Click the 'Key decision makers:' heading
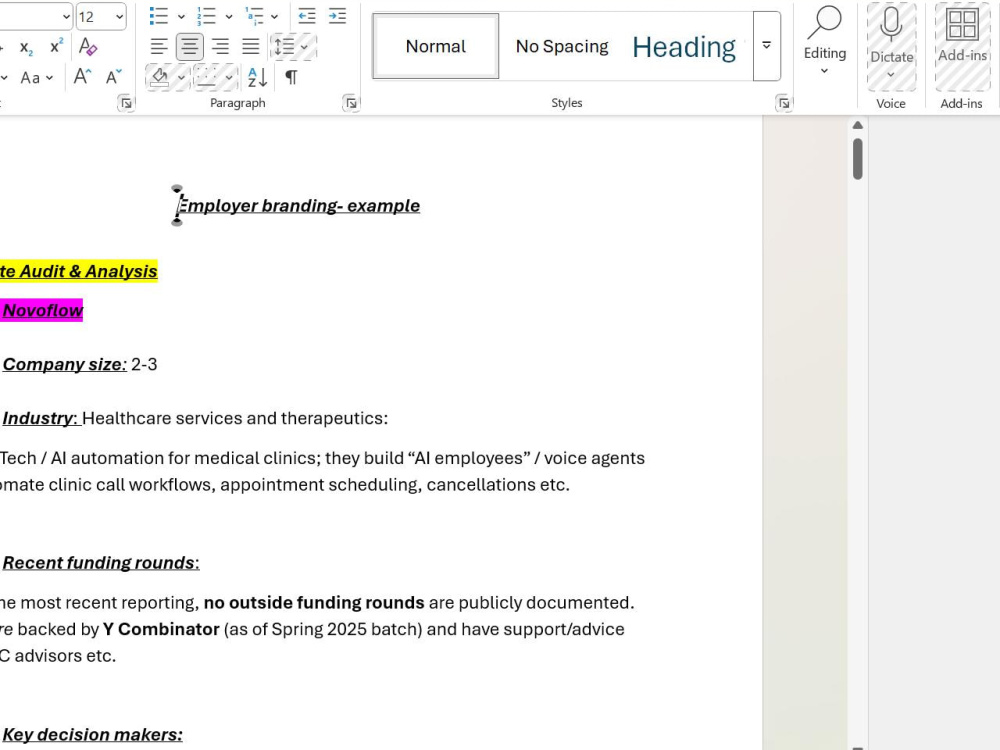 click(92, 734)
